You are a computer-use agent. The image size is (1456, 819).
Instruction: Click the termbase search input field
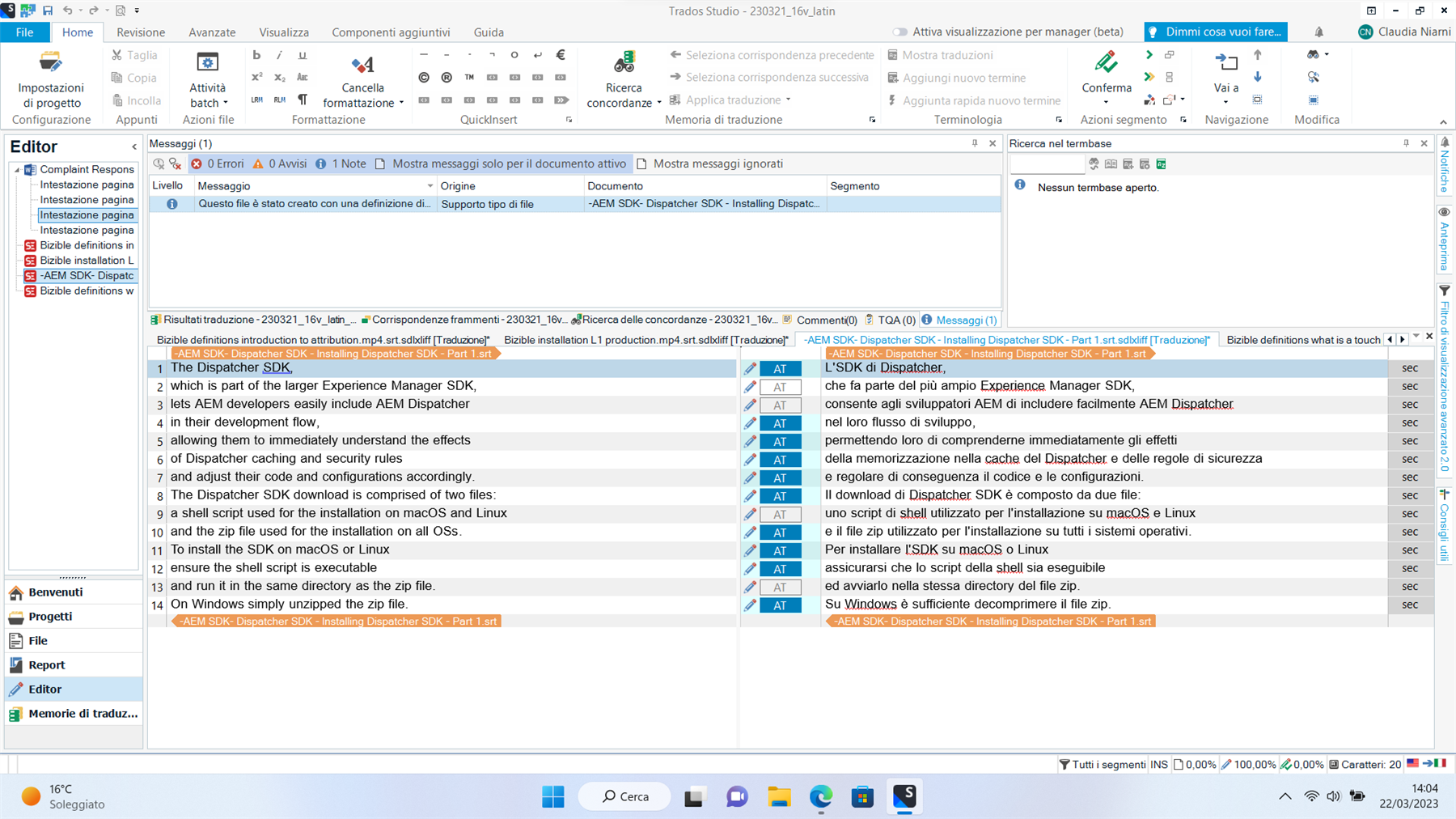coord(1047,164)
